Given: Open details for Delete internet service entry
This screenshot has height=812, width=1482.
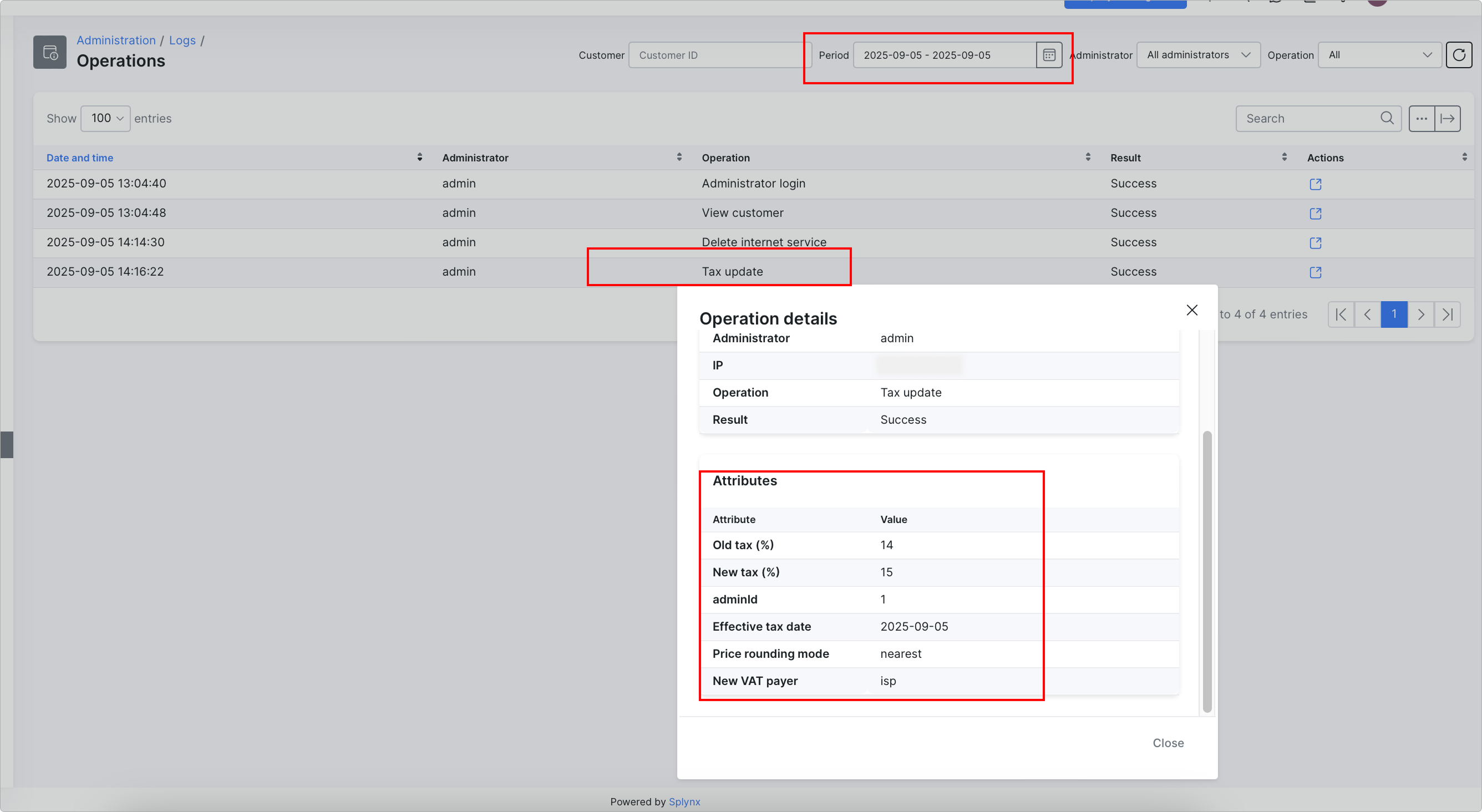Looking at the screenshot, I should [1315, 243].
